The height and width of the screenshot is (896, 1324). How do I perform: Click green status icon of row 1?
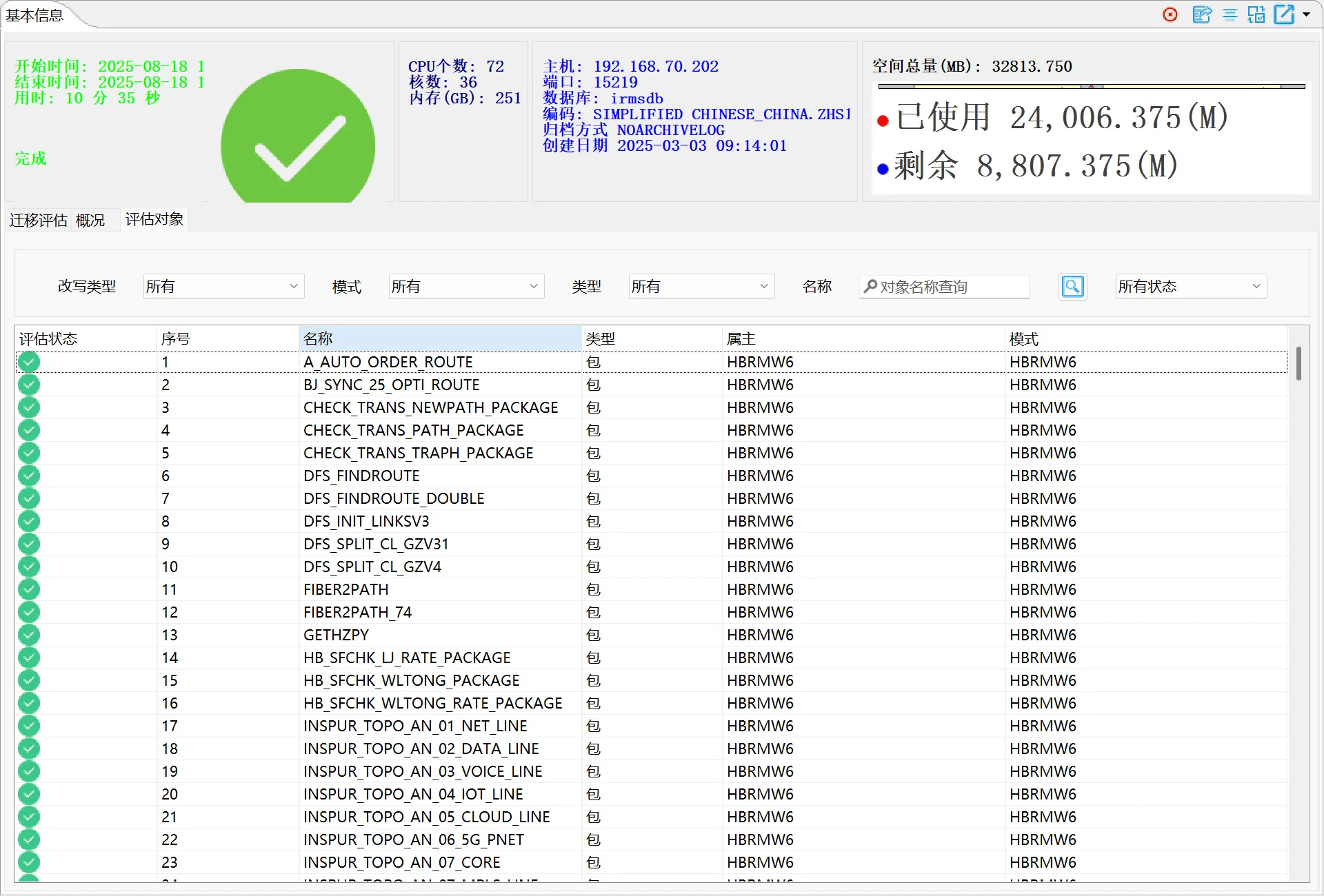coord(29,362)
